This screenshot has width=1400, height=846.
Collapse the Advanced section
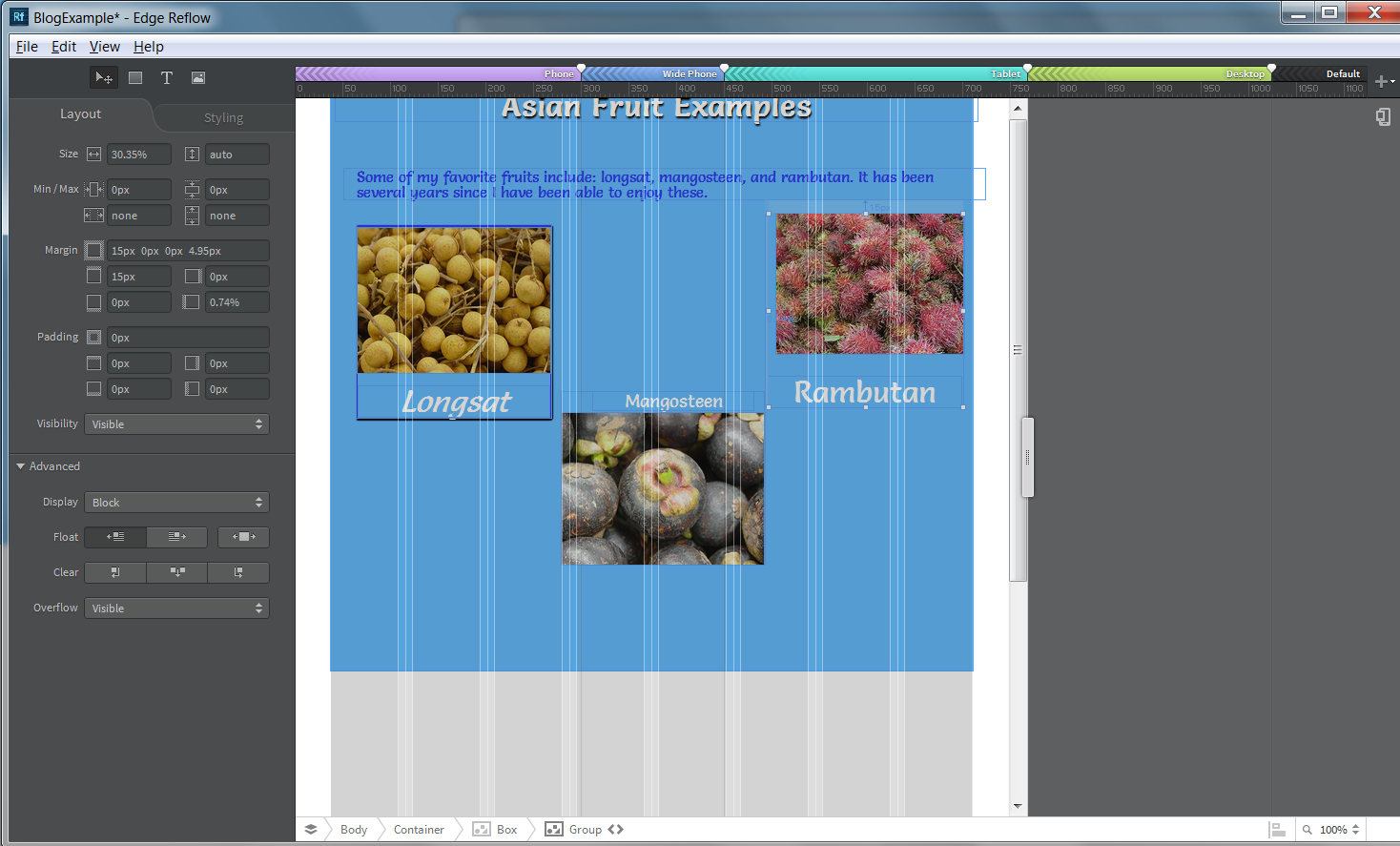coord(48,466)
